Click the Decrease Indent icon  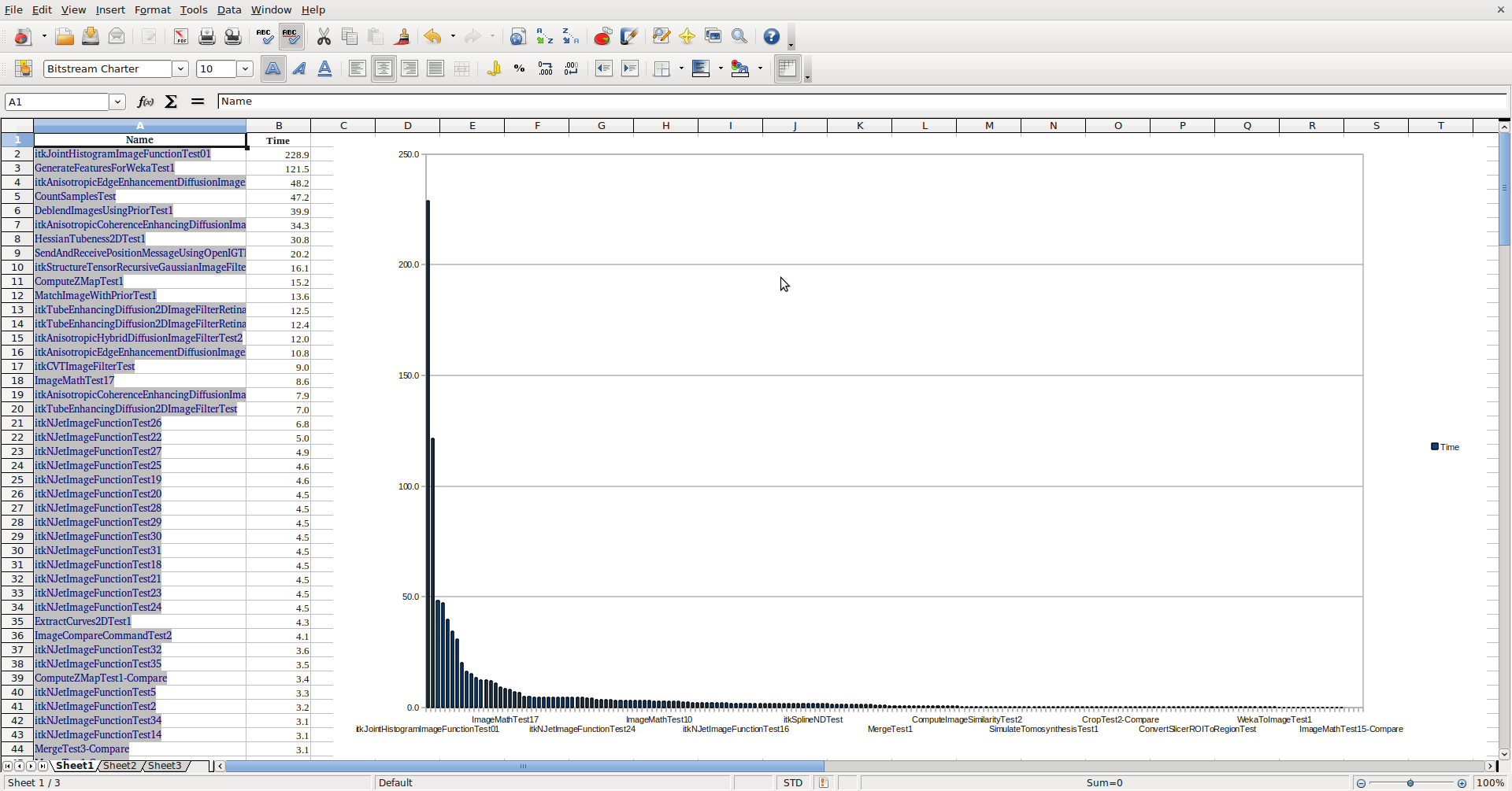[604, 68]
